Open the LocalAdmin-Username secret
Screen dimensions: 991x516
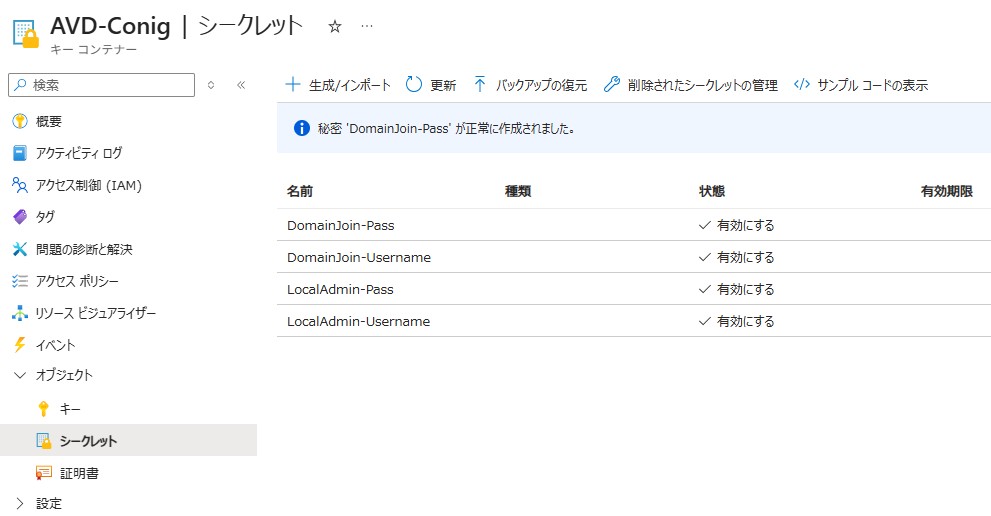(358, 321)
